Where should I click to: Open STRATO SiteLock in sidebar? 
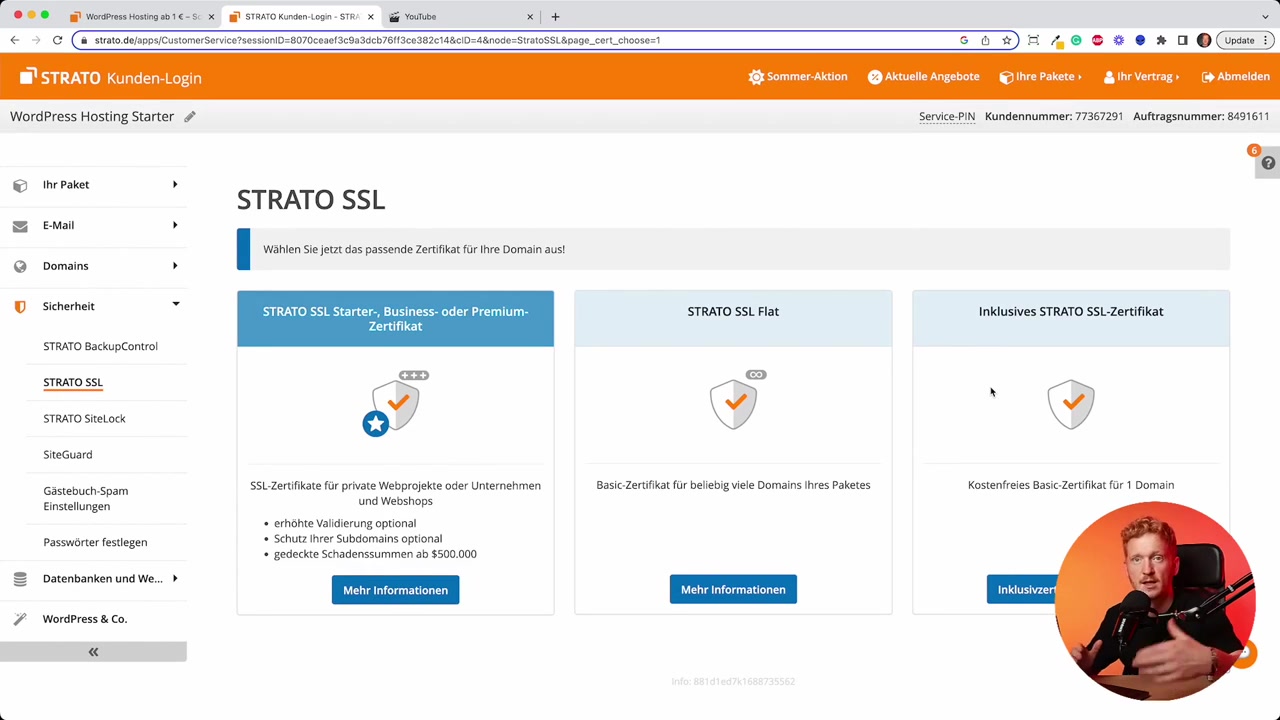click(x=84, y=418)
